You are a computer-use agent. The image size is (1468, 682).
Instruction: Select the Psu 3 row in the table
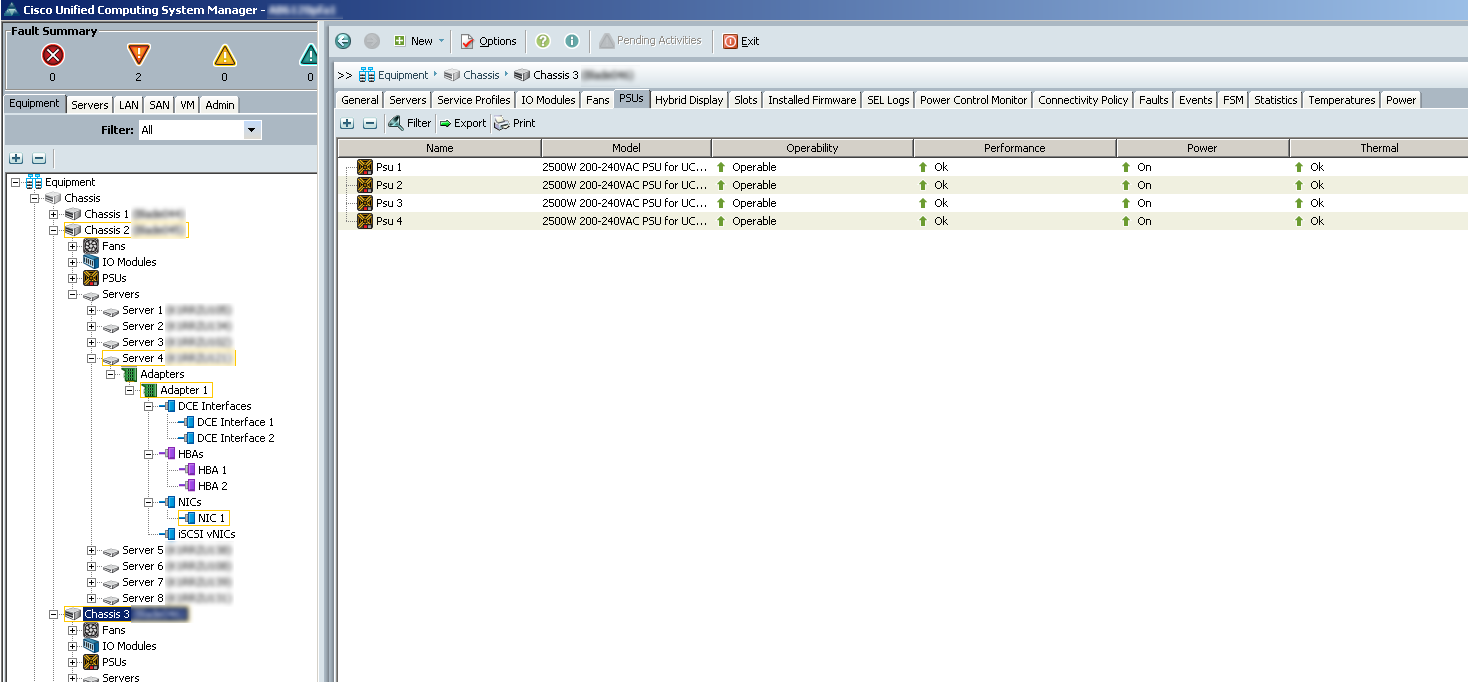point(389,203)
